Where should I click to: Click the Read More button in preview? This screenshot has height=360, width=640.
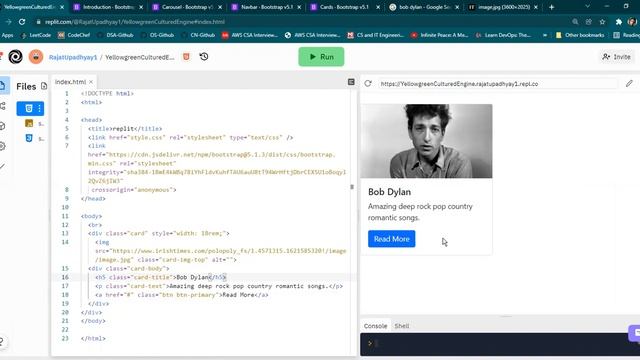(391, 239)
